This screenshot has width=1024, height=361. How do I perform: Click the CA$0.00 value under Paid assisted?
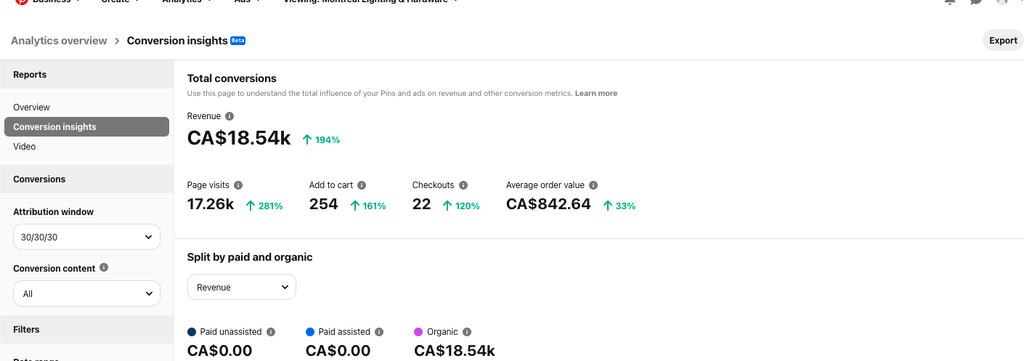click(x=338, y=351)
